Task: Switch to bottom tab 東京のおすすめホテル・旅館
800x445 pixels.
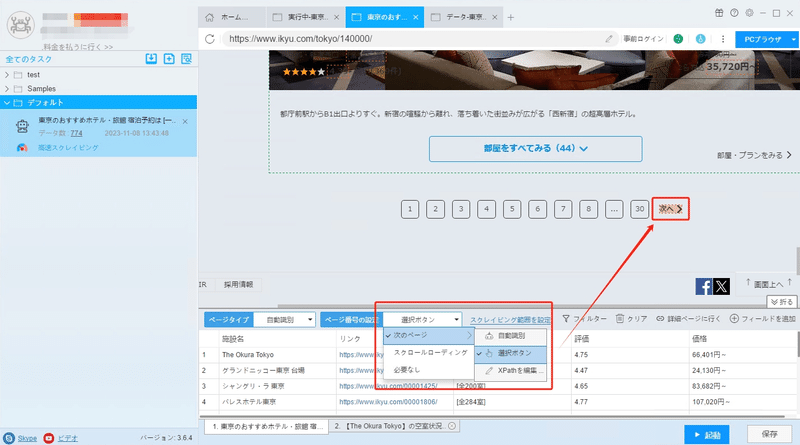Action: pyautogui.click(x=266, y=426)
